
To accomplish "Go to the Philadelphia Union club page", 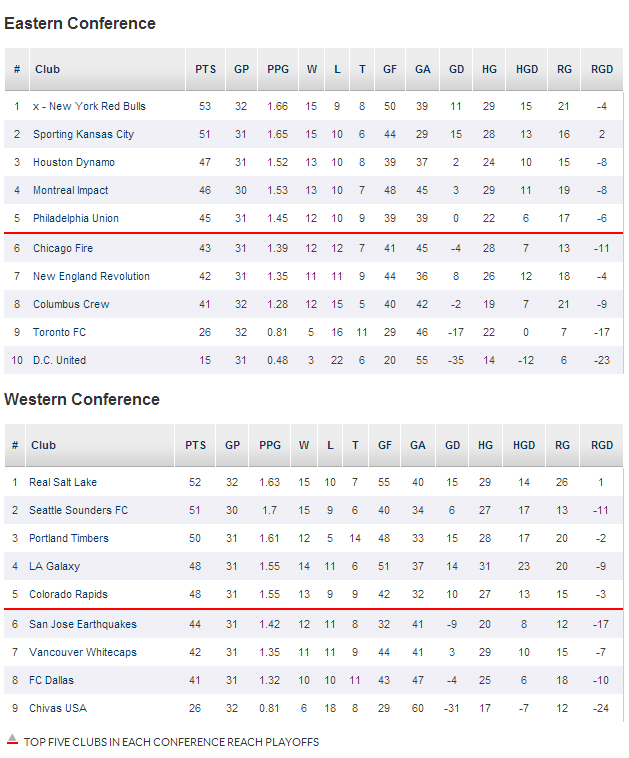I will [76, 218].
